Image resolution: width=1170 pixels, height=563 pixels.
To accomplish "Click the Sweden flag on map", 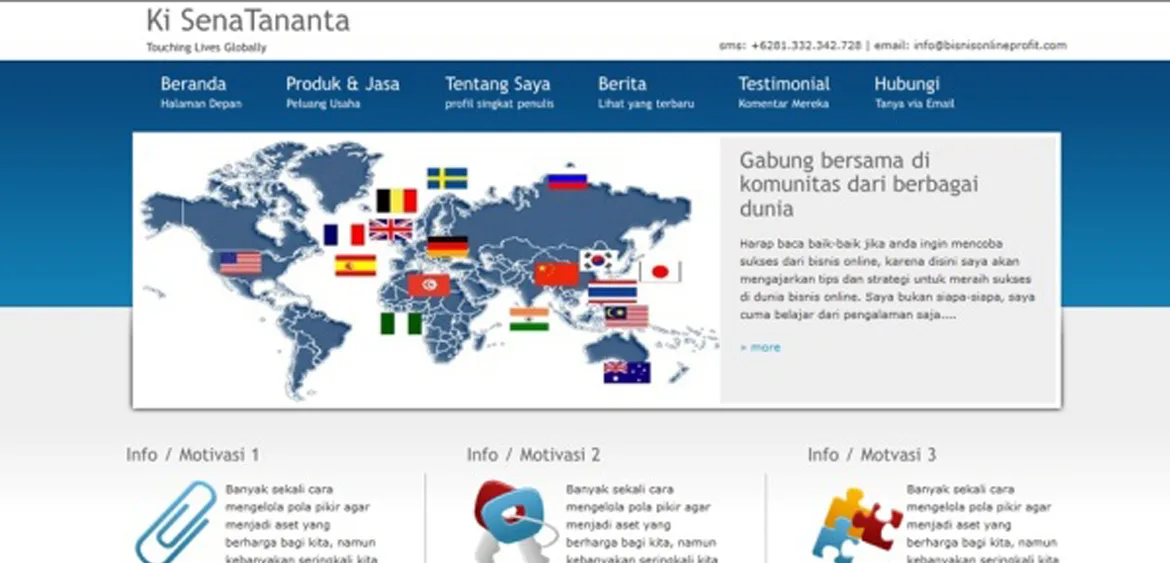I will point(447,178).
